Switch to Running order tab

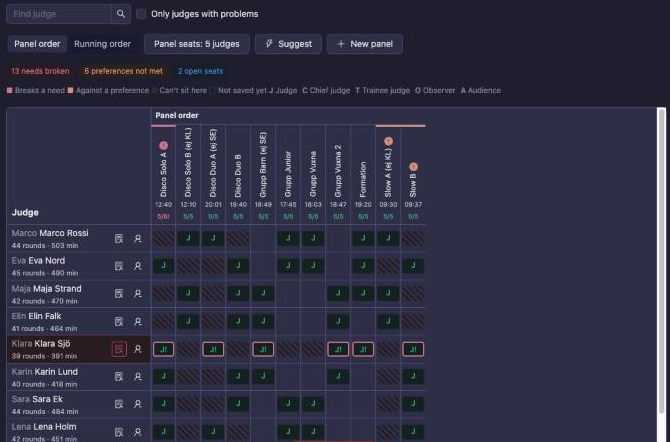point(103,44)
